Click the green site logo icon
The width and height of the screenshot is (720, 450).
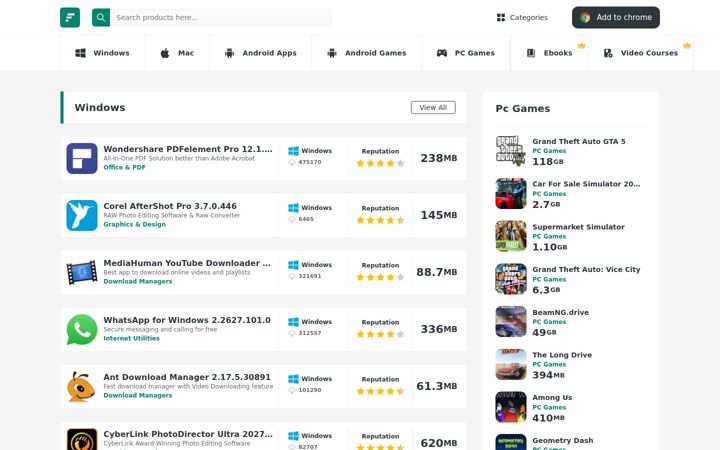(x=70, y=17)
